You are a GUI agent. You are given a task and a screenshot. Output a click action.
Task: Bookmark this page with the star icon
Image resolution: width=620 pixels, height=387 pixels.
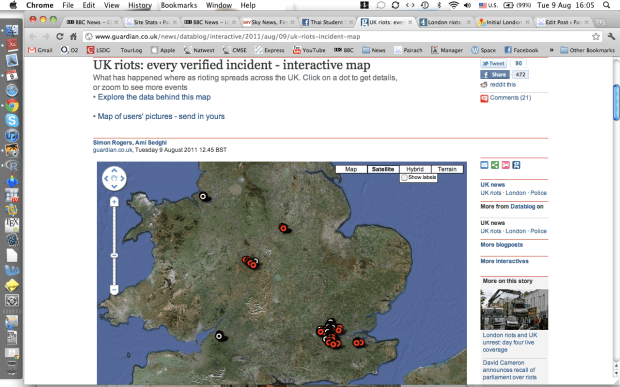coord(596,36)
